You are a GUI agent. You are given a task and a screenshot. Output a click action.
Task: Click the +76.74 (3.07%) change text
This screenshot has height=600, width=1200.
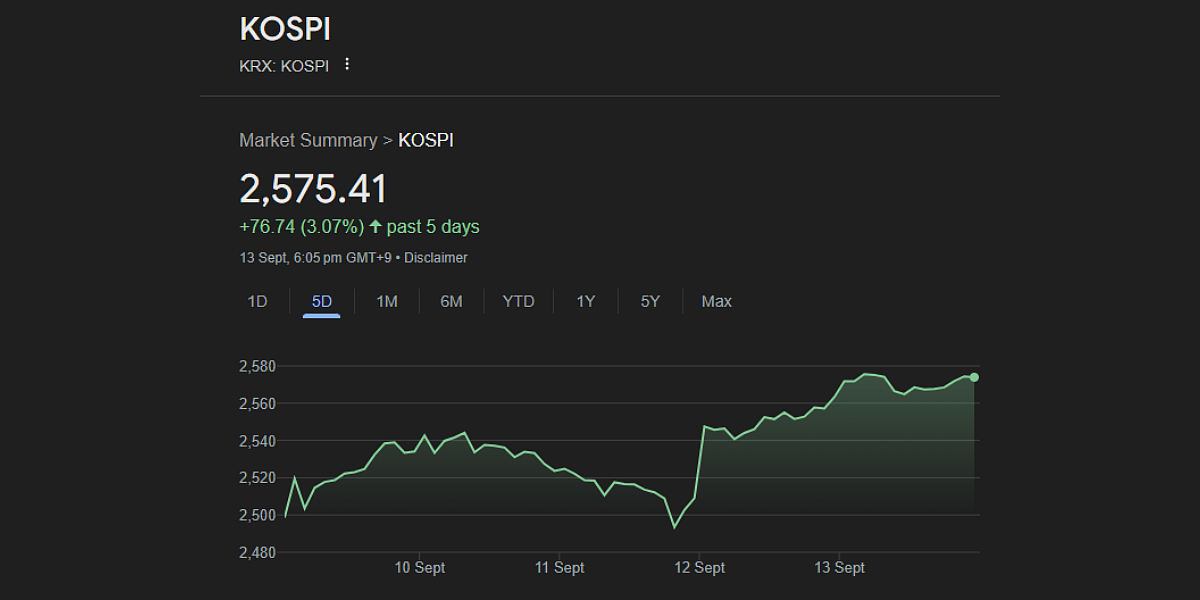[x=302, y=227]
